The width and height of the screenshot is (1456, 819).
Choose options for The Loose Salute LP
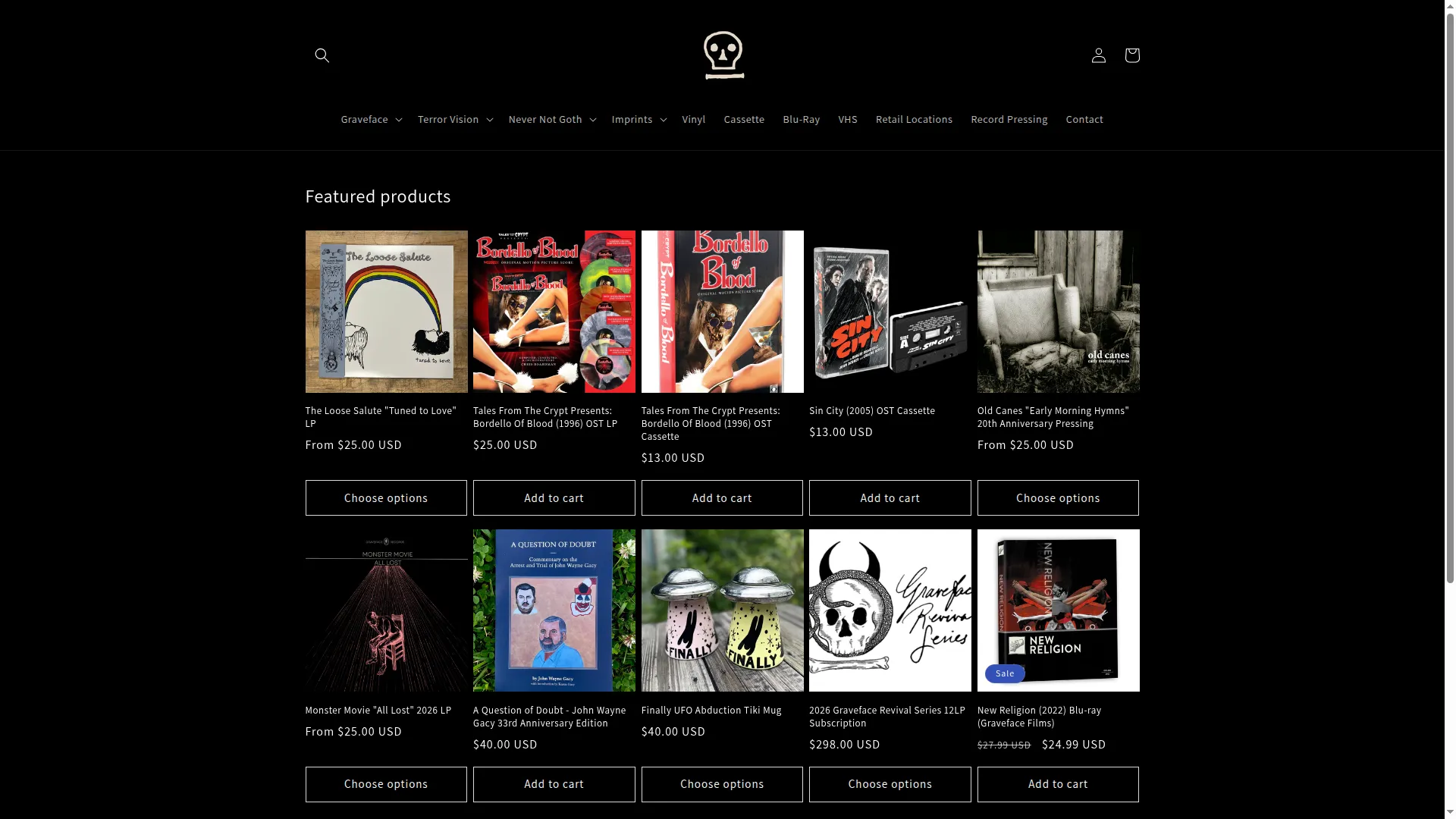[386, 498]
